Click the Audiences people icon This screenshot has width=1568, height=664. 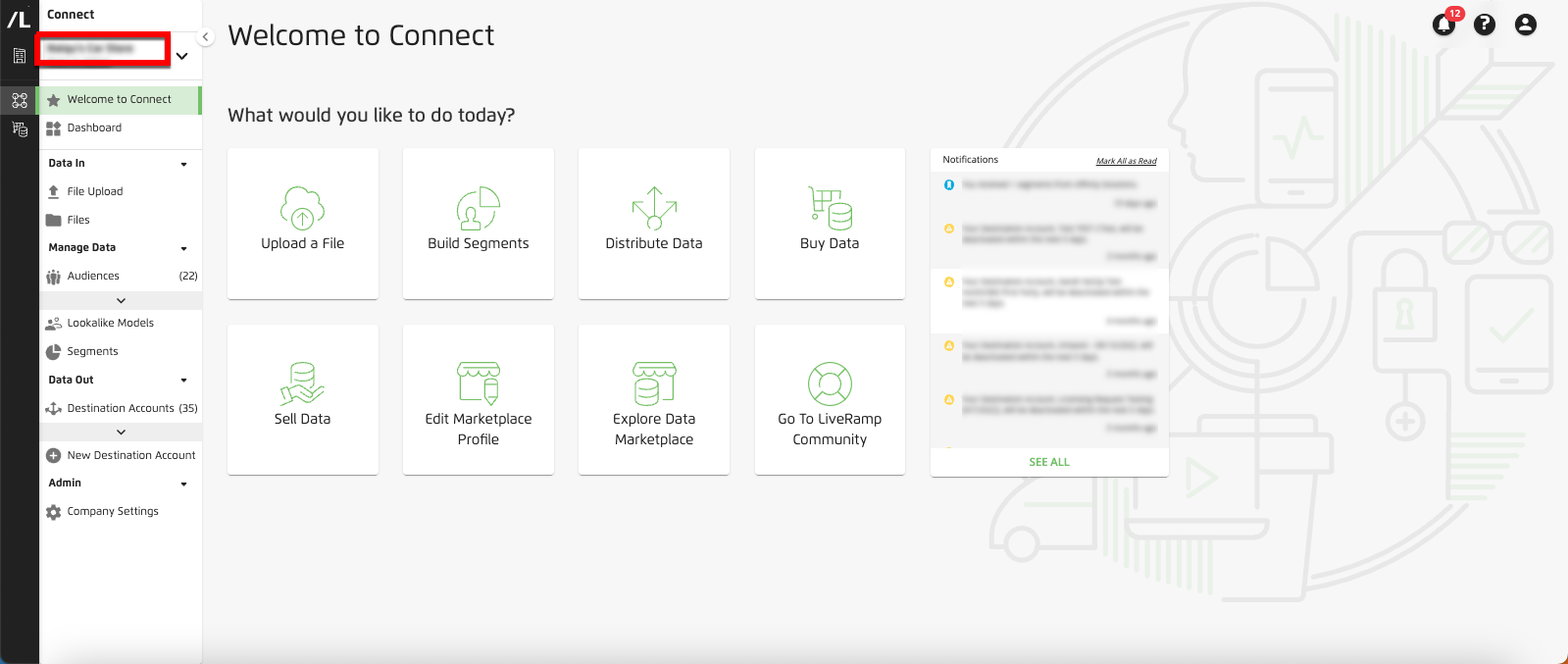[54, 277]
